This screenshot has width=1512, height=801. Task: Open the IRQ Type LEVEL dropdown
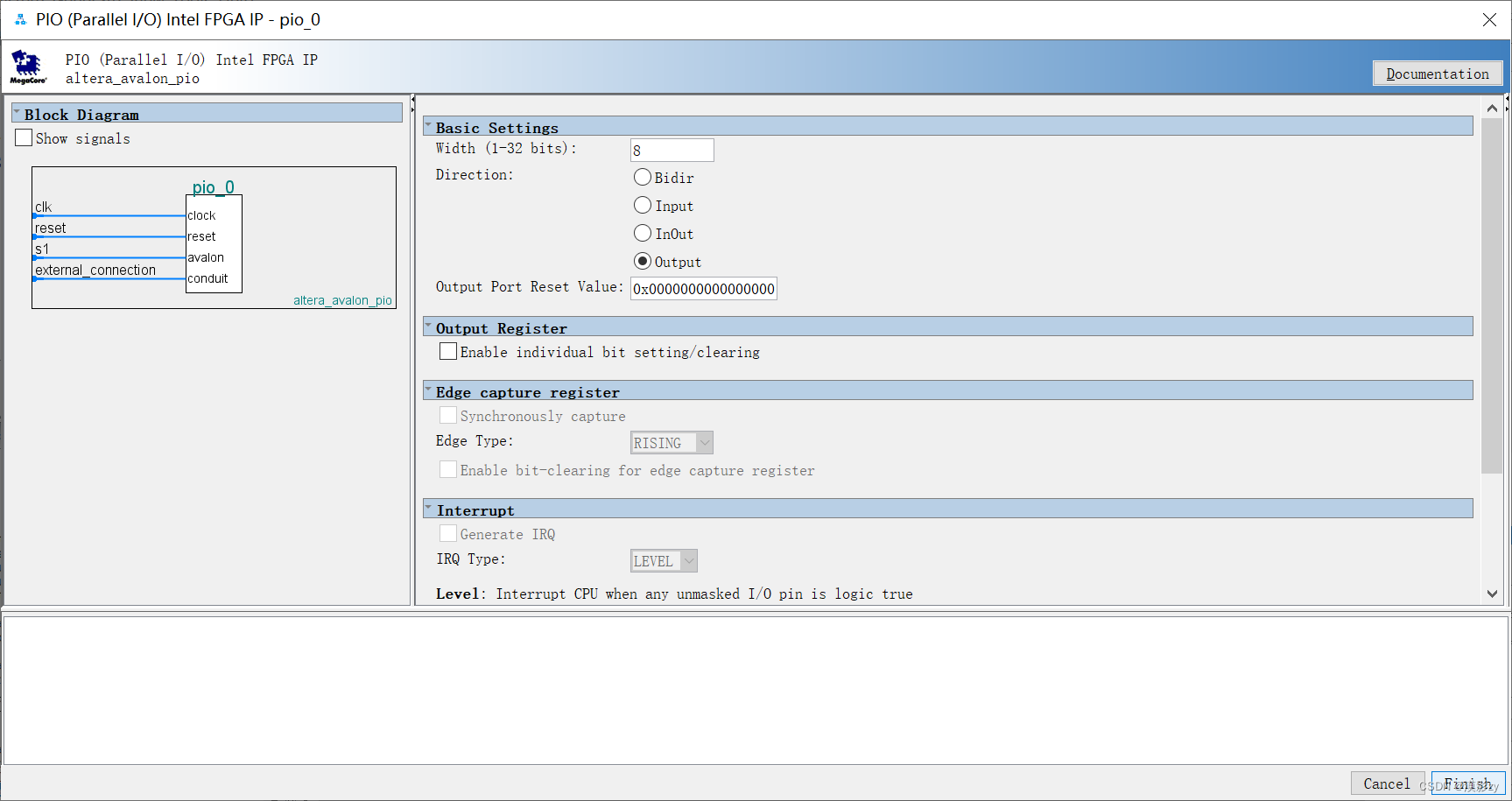[x=664, y=561]
